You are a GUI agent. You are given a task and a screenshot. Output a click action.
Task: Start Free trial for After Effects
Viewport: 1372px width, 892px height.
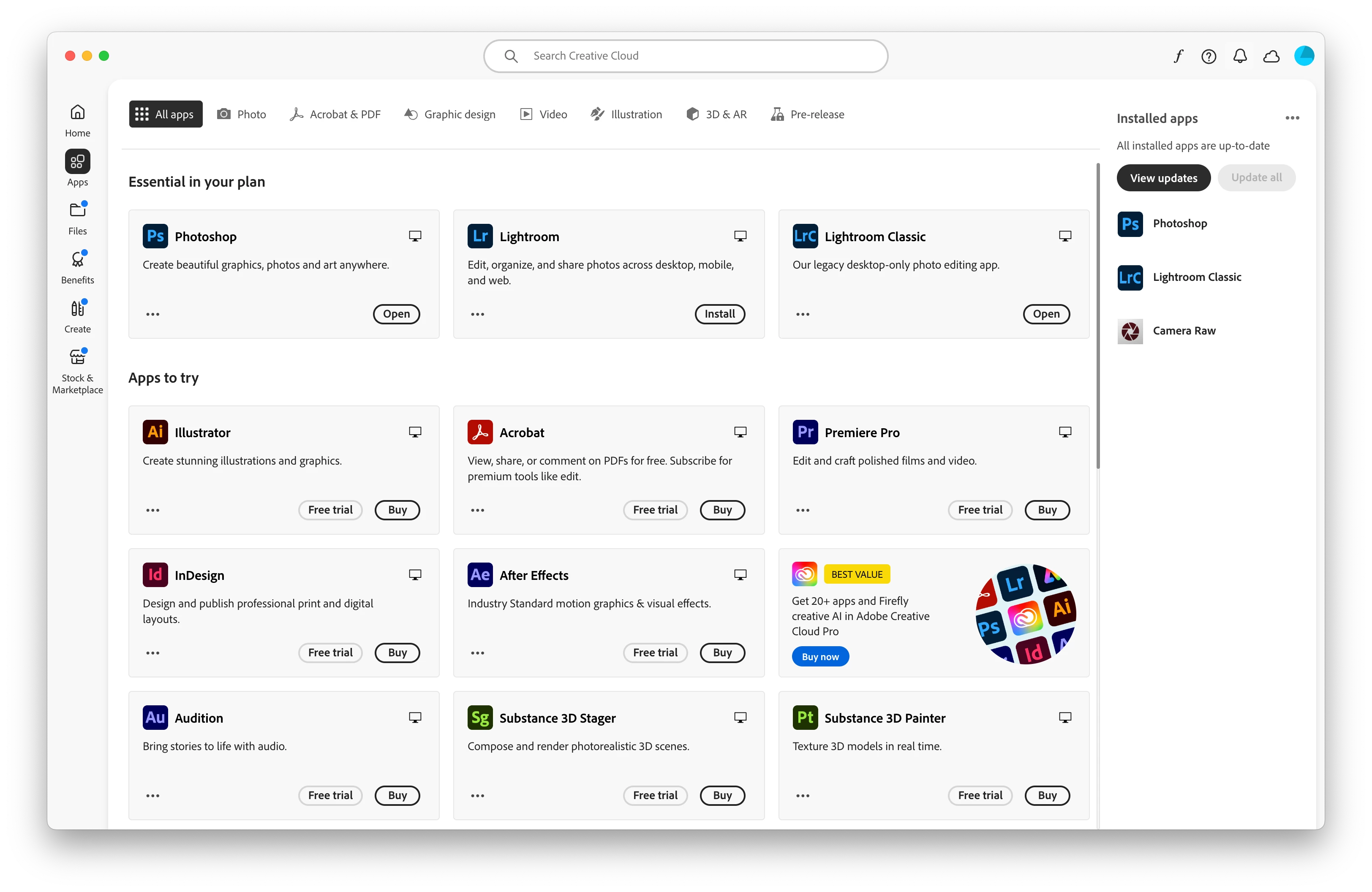[655, 652]
